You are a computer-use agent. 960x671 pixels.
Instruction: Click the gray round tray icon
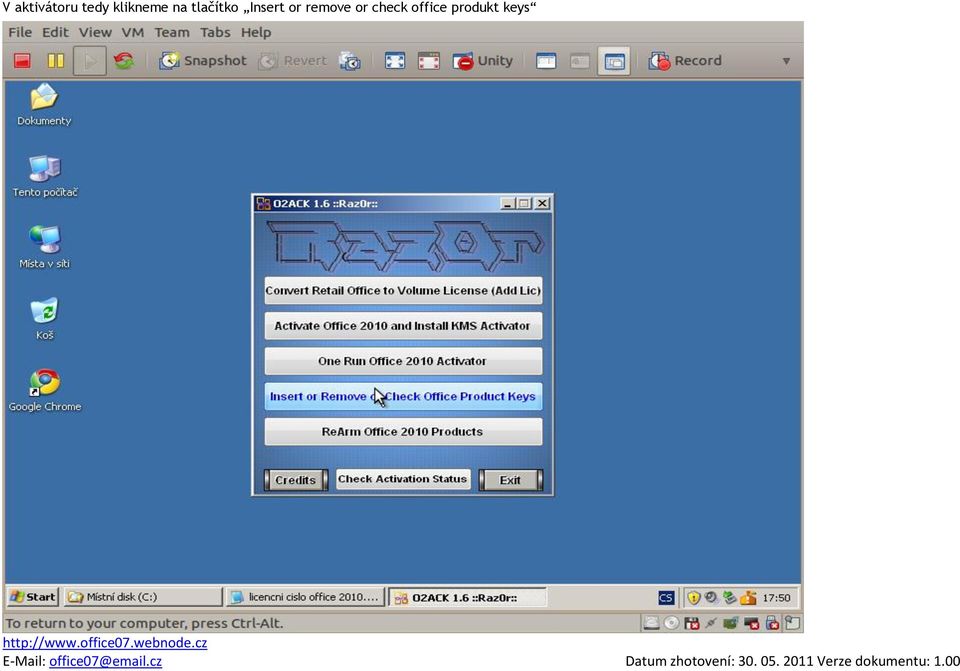[711, 597]
